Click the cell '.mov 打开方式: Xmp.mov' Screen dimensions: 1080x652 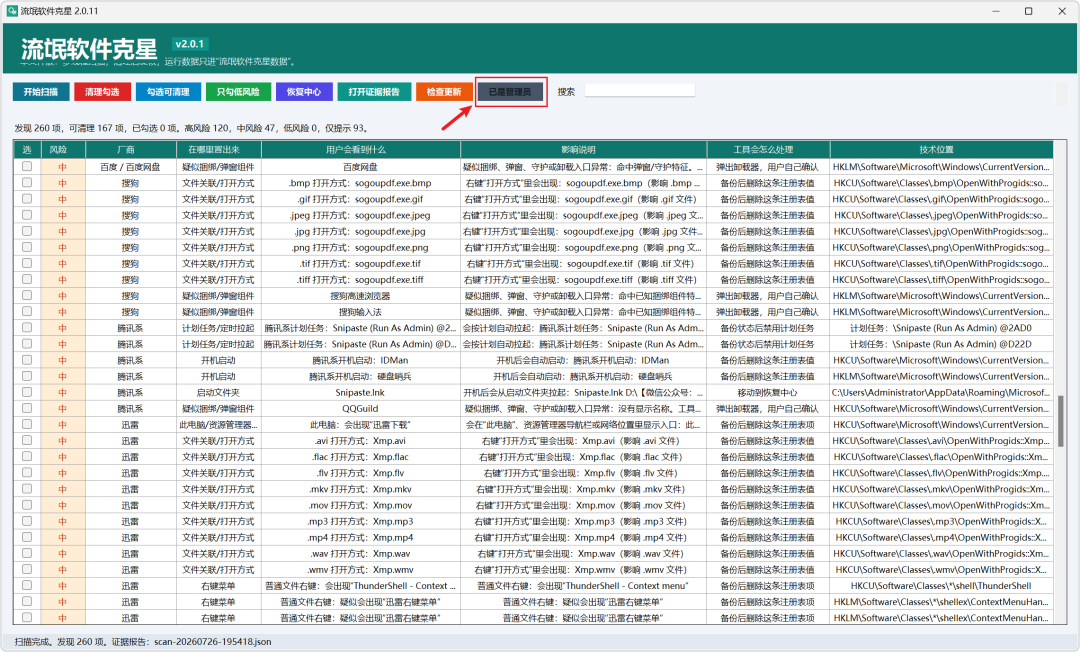[360, 505]
